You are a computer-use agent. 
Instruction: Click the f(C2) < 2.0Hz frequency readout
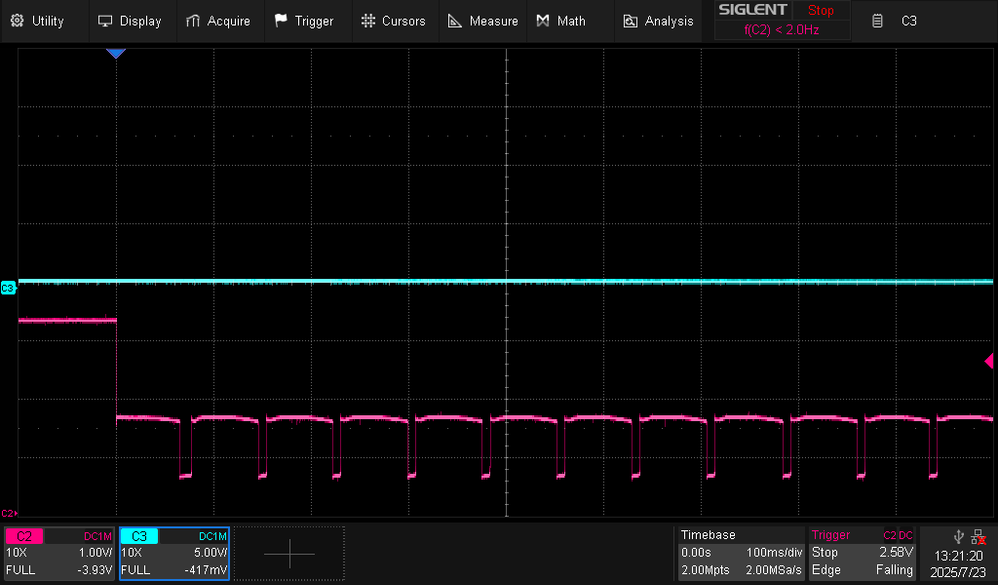click(x=782, y=30)
